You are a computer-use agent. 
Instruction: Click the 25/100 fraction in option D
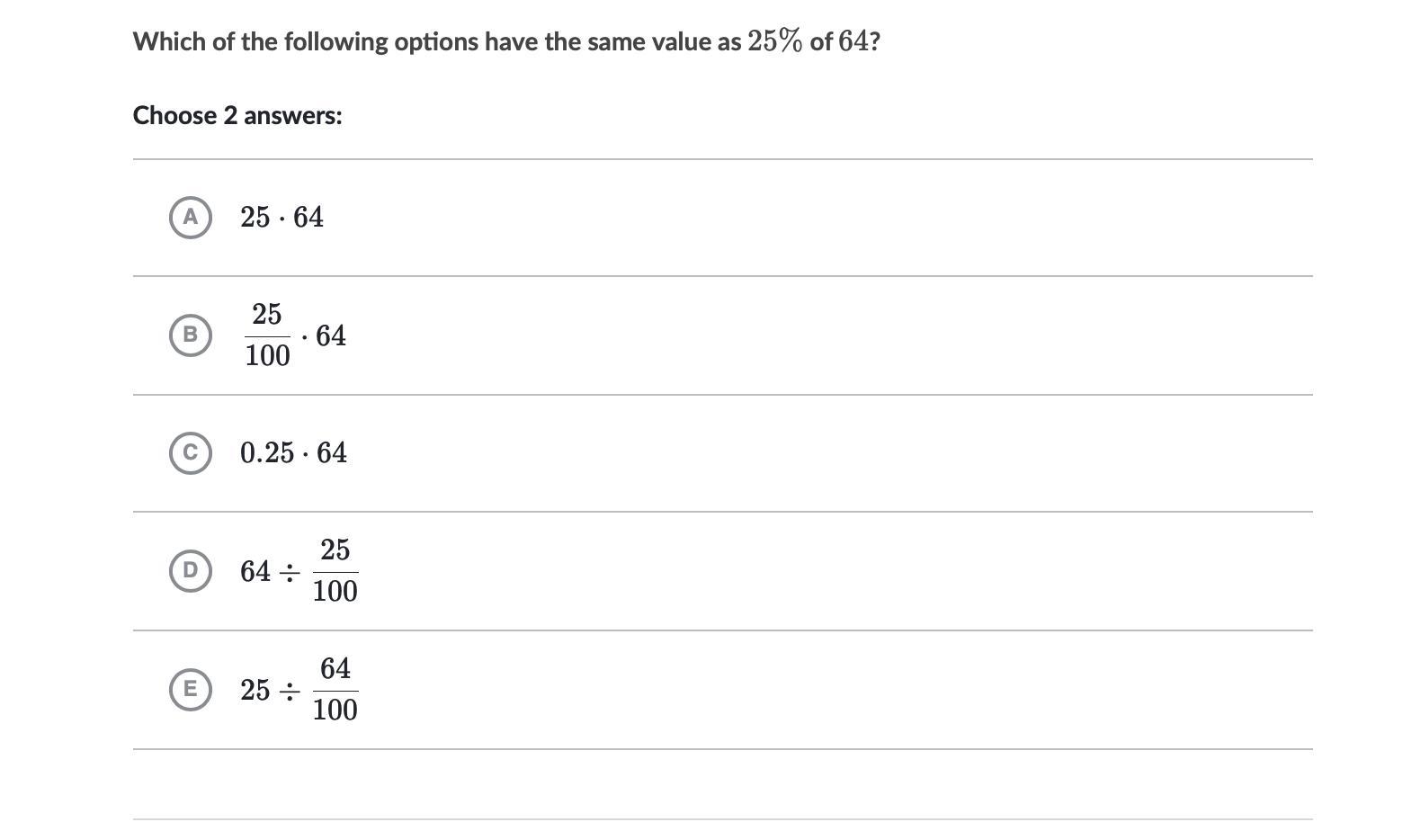point(335,571)
